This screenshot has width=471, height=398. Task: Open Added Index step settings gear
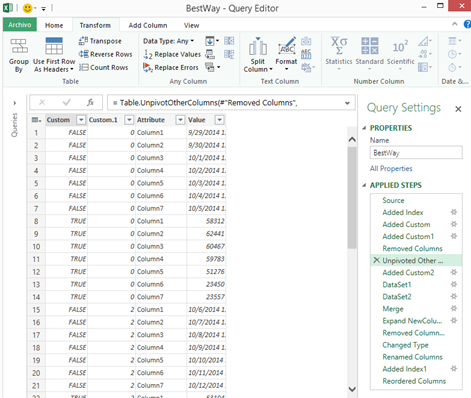tap(454, 212)
